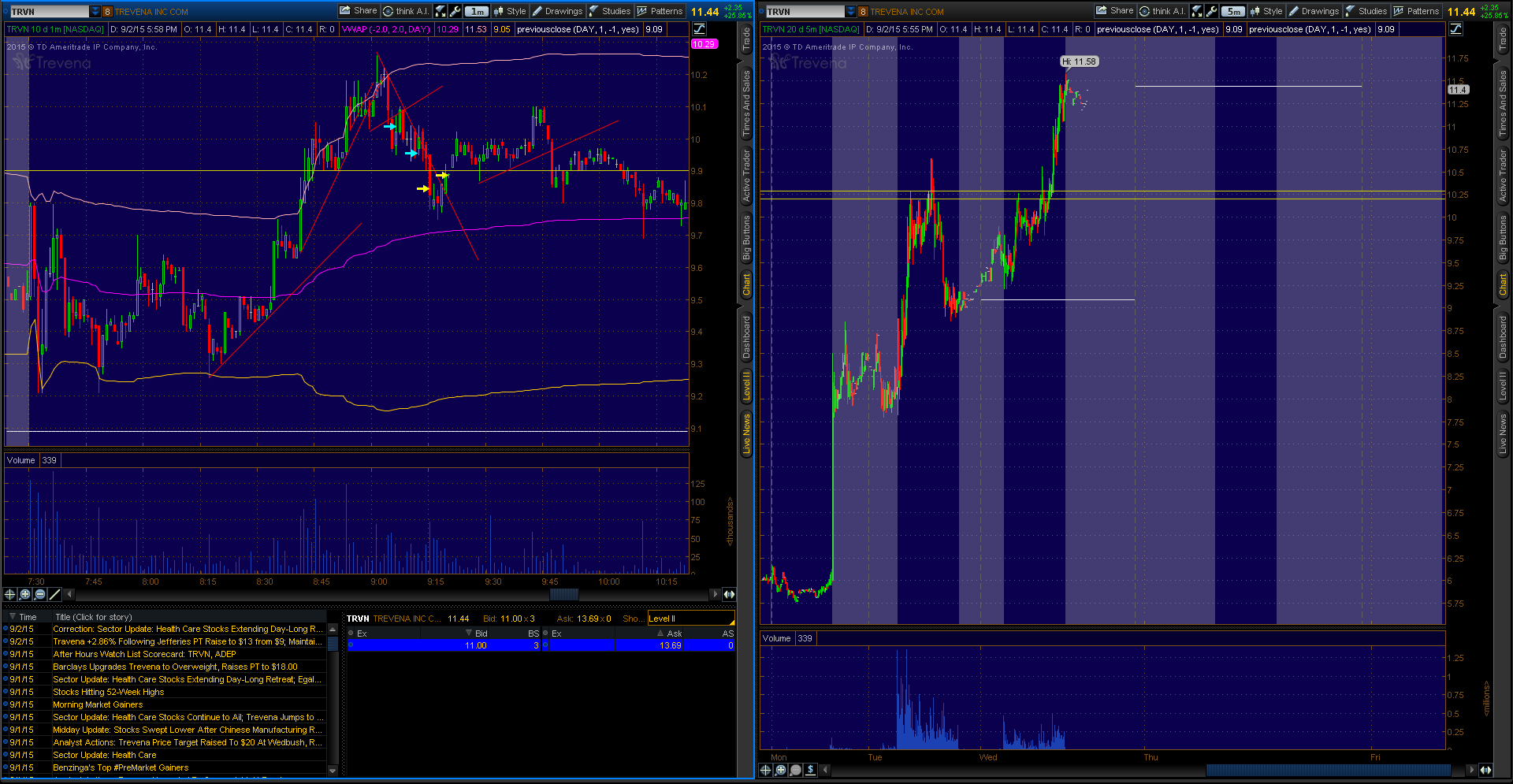Image resolution: width=1513 pixels, height=784 pixels.
Task: Expand symbol dropdown arrow on left chart
Action: [x=95, y=12]
